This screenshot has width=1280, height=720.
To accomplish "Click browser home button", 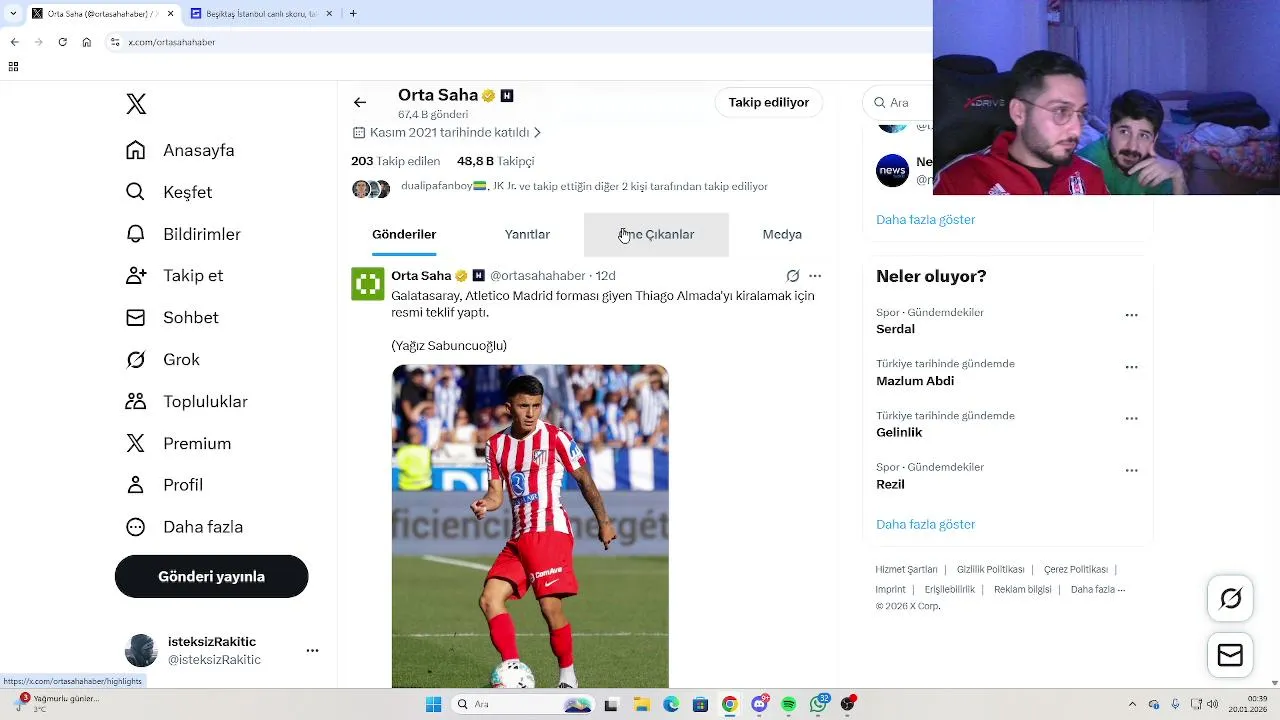I will click(87, 42).
